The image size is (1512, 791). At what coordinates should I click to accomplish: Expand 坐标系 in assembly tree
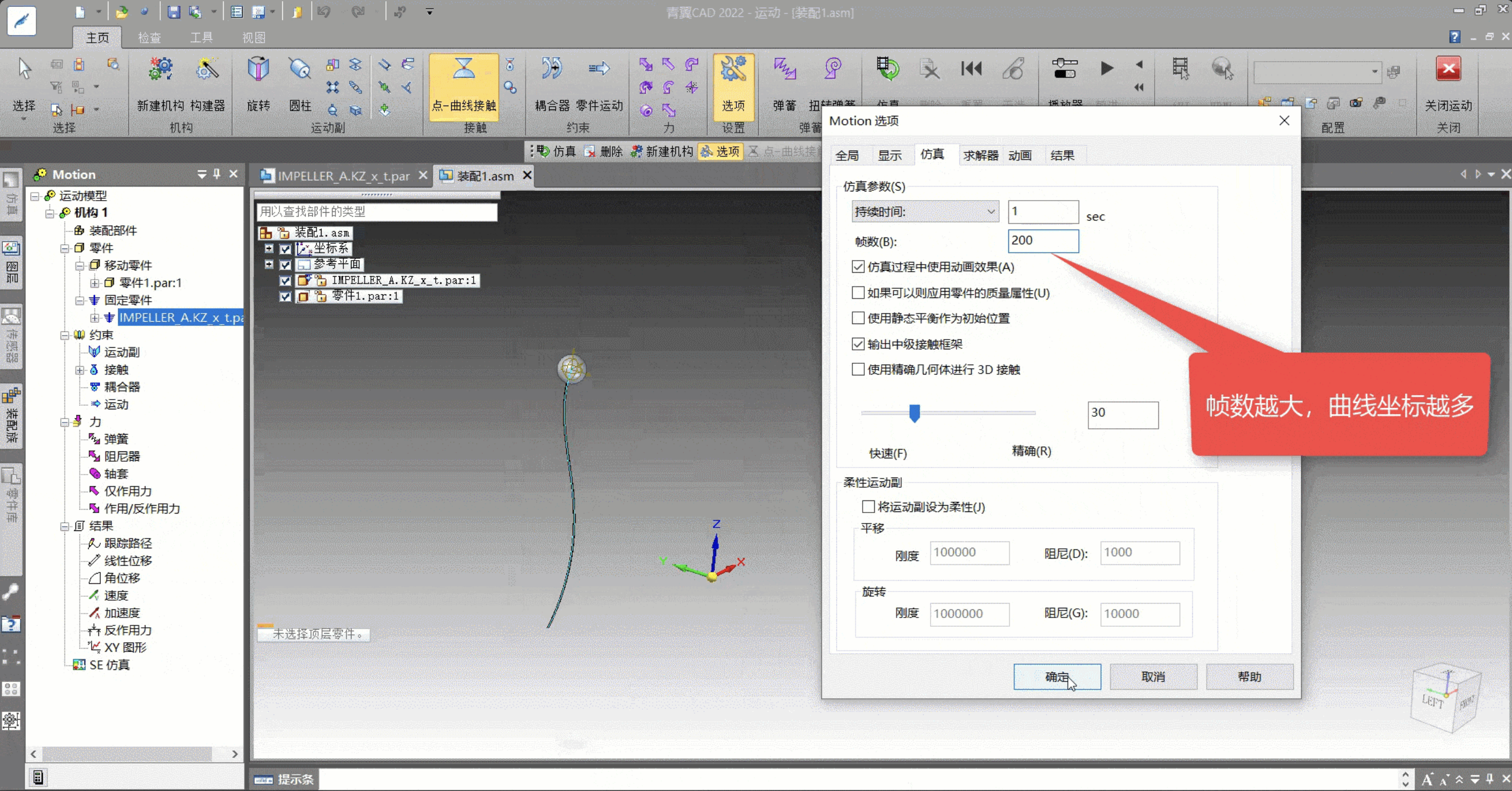tap(269, 248)
